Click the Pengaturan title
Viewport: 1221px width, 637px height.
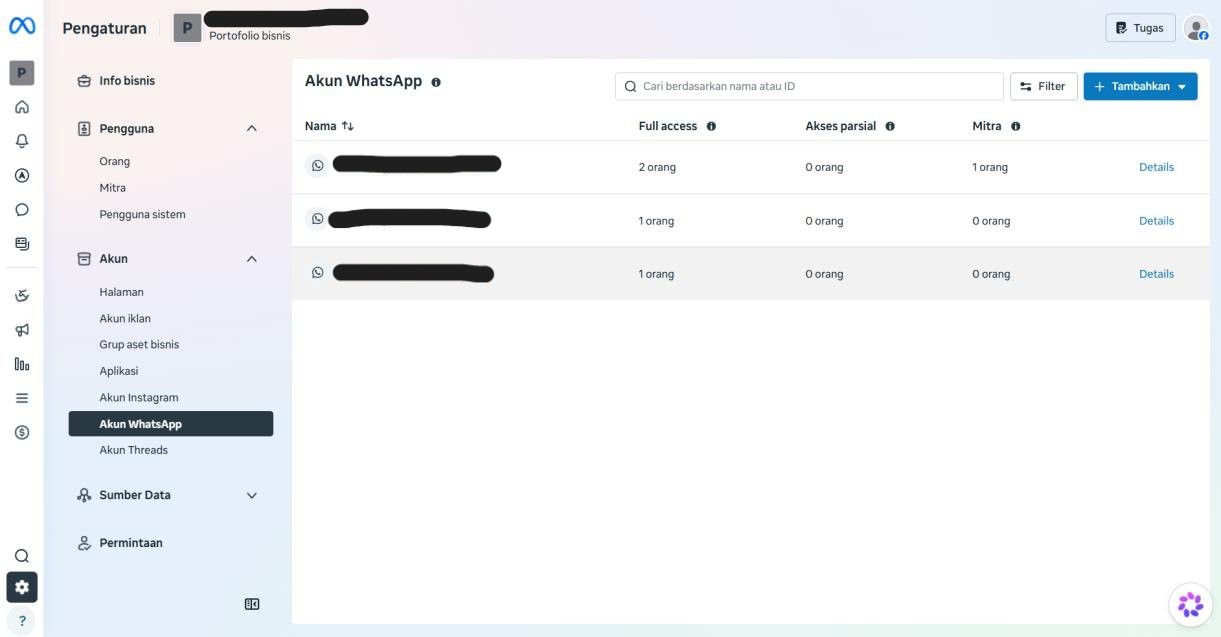click(104, 28)
